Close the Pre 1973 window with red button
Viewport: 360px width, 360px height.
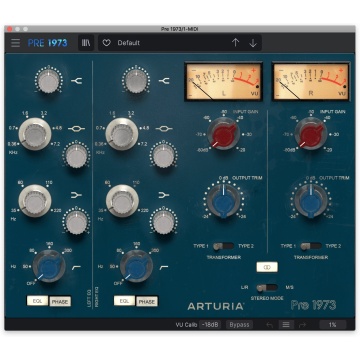tap(10, 29)
